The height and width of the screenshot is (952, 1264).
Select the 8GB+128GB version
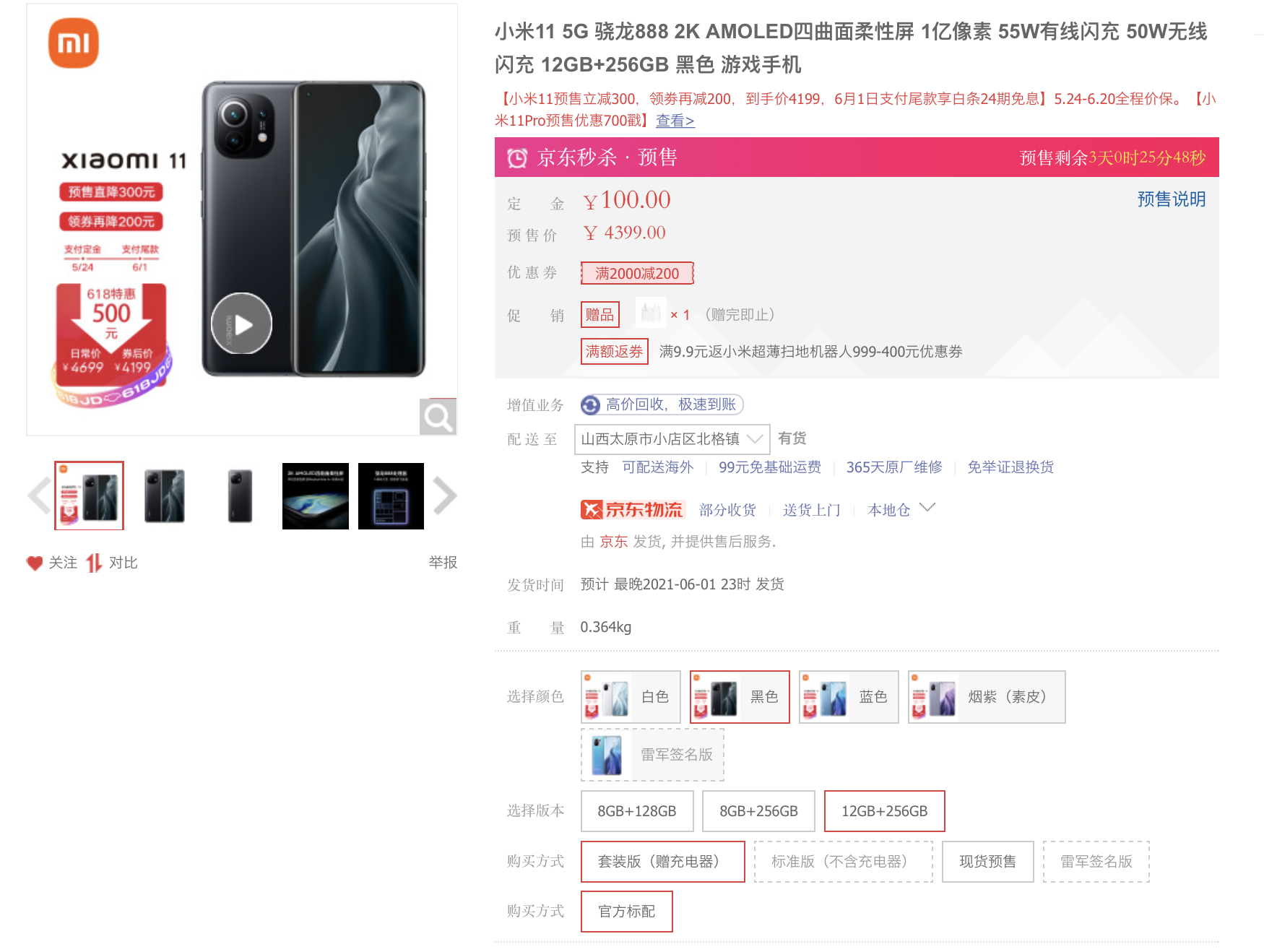(637, 811)
